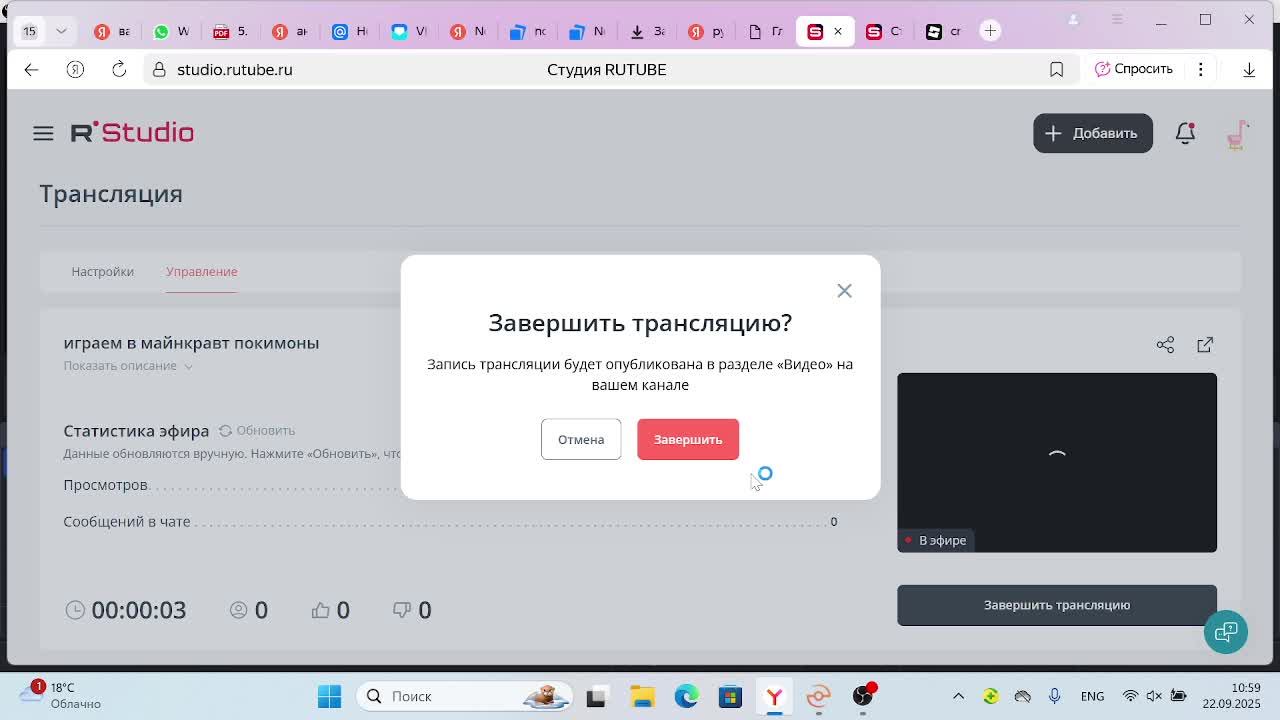This screenshot has width=1280, height=720.
Task: Click the taskbar weather widget
Action: point(62,695)
